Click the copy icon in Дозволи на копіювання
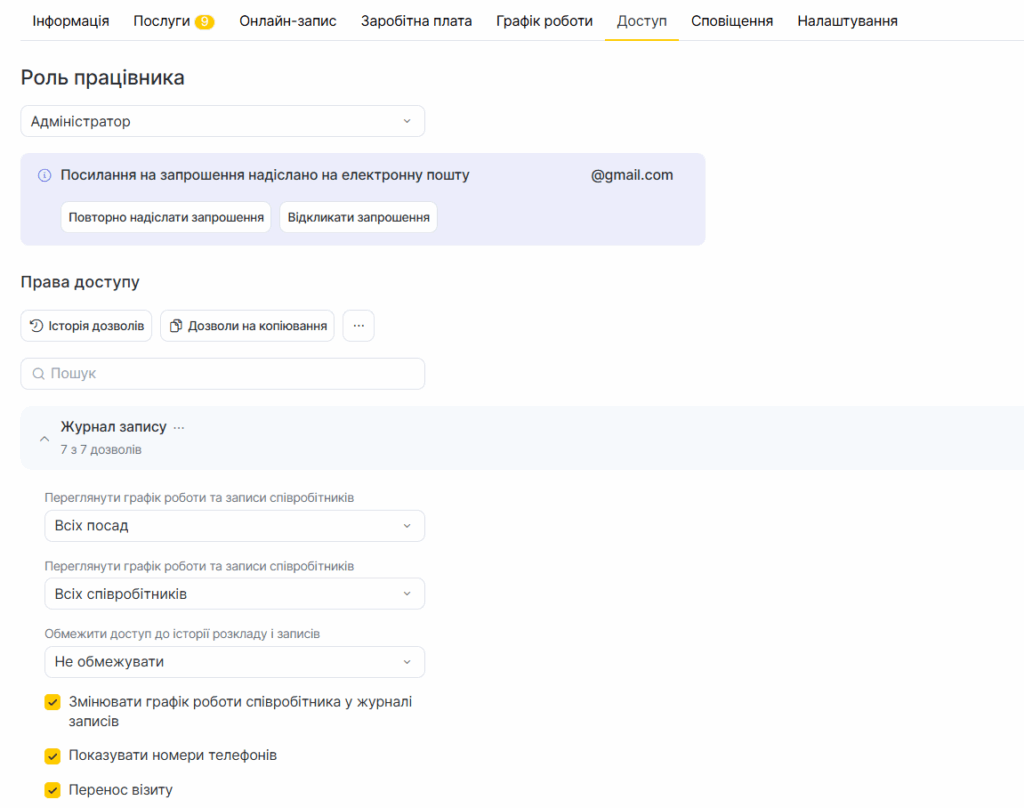 pos(176,326)
